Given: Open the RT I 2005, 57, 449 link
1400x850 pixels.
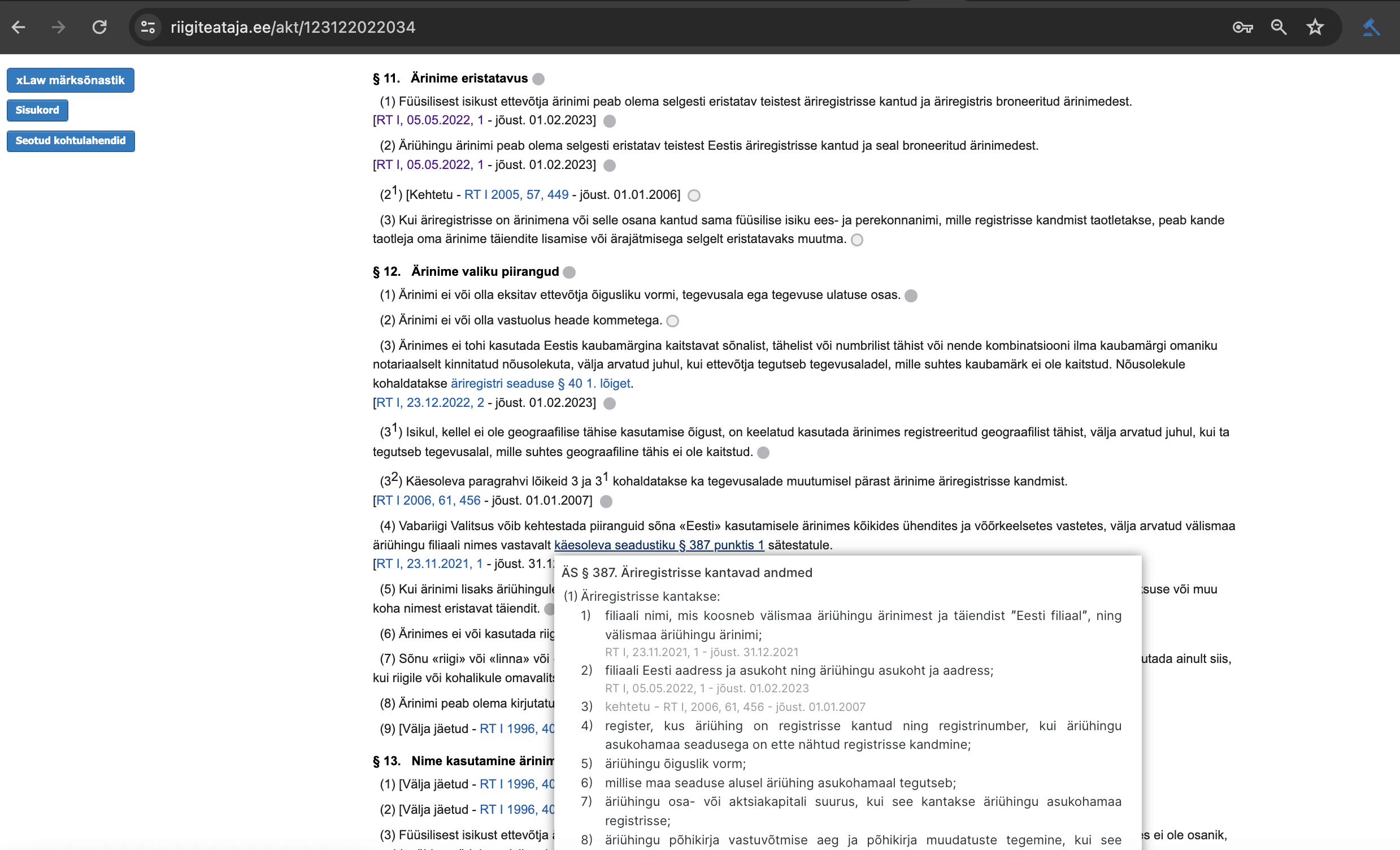Looking at the screenshot, I should tap(516, 194).
